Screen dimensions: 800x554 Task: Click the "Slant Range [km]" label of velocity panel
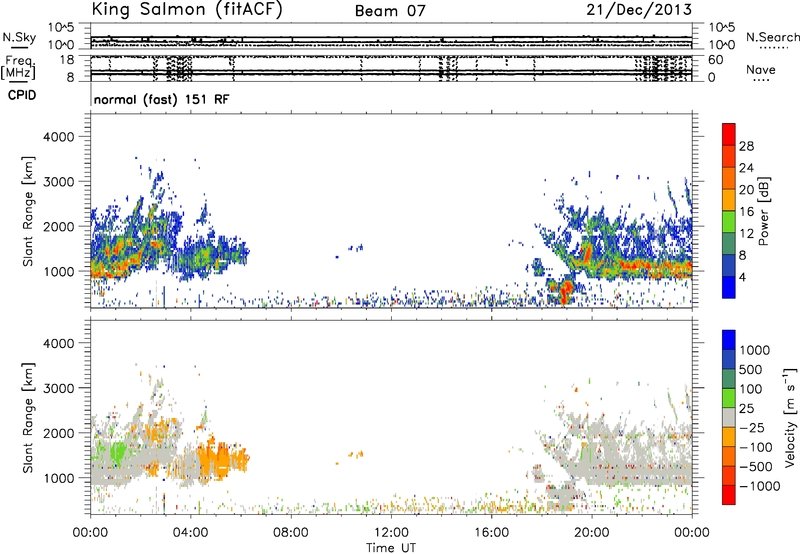28,417
